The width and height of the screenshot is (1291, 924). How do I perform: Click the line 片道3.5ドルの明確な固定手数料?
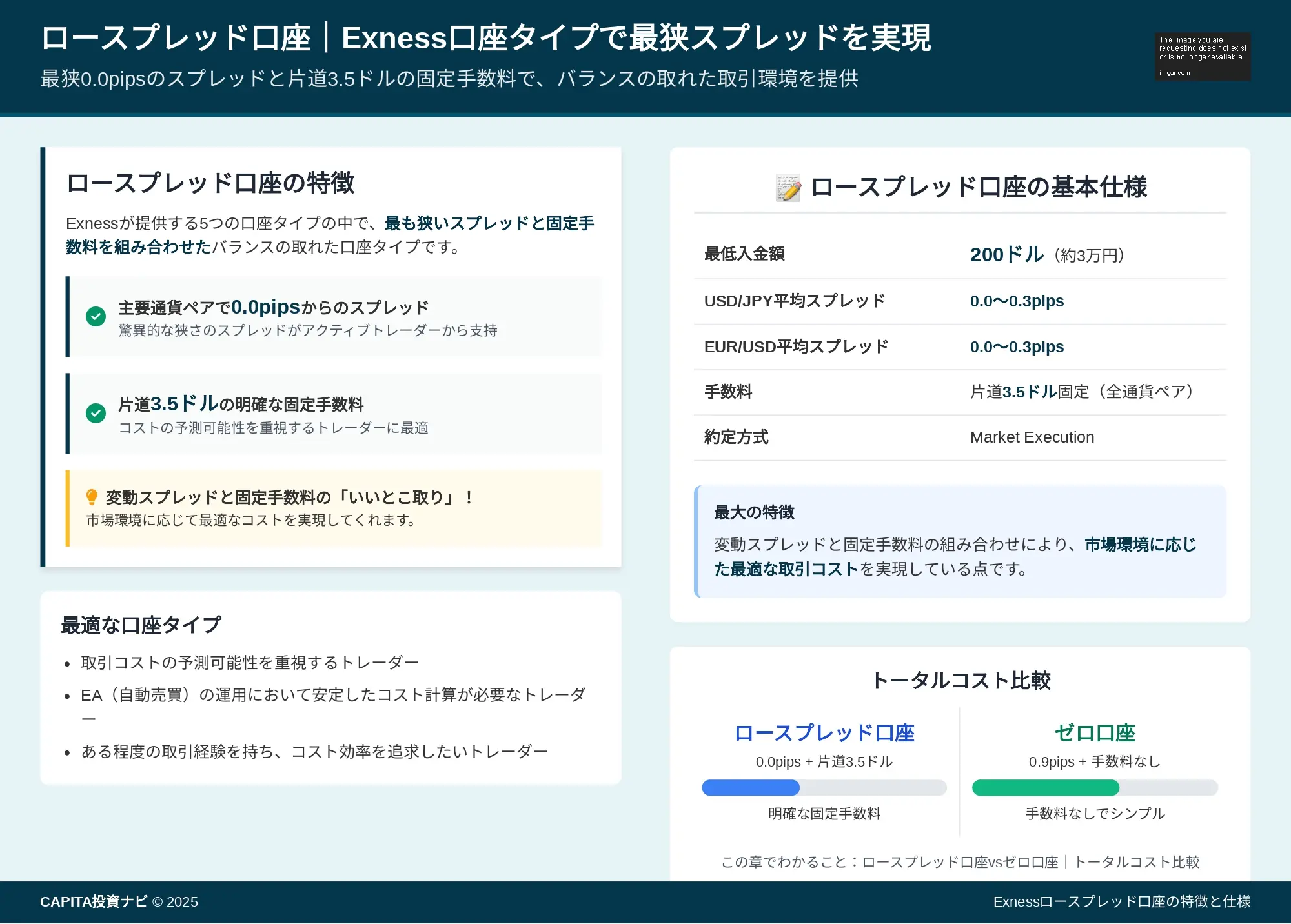tap(241, 404)
